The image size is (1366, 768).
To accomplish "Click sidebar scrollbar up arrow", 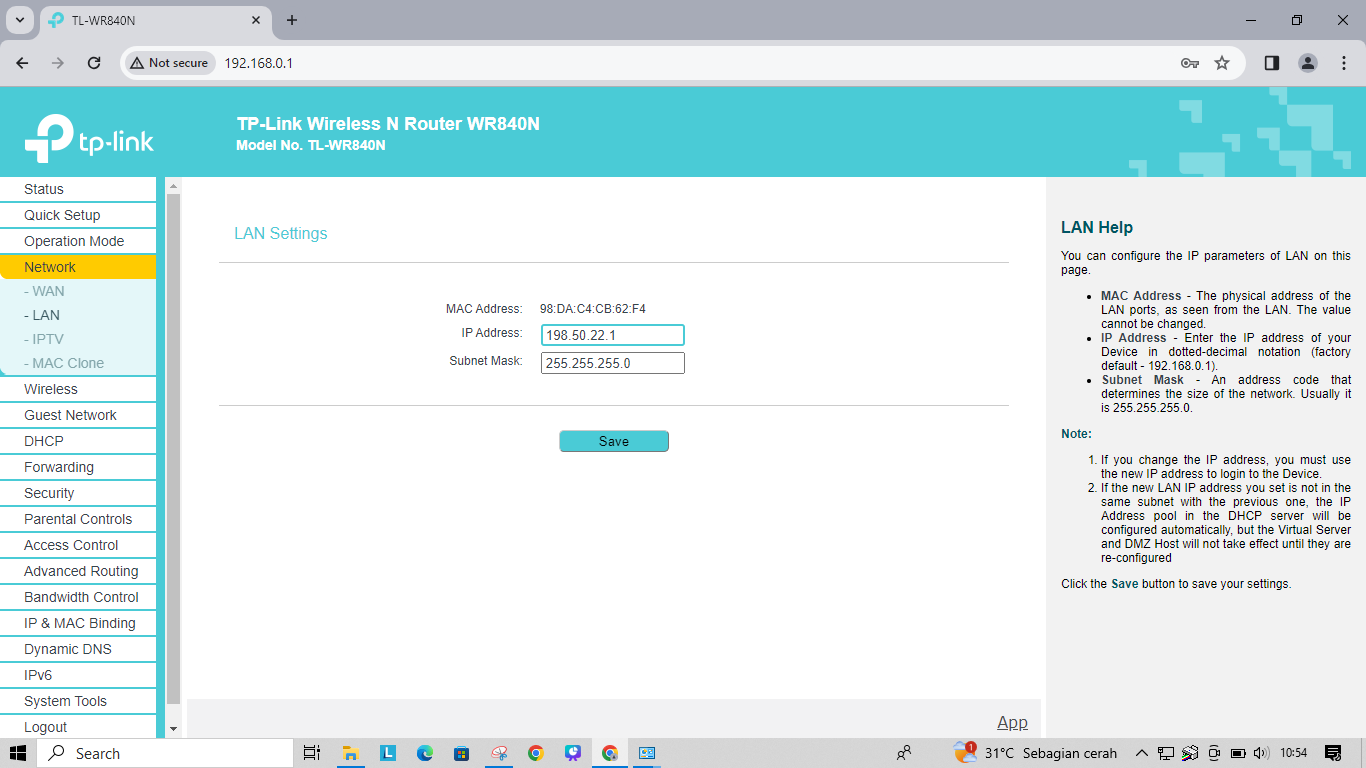I will [173, 186].
